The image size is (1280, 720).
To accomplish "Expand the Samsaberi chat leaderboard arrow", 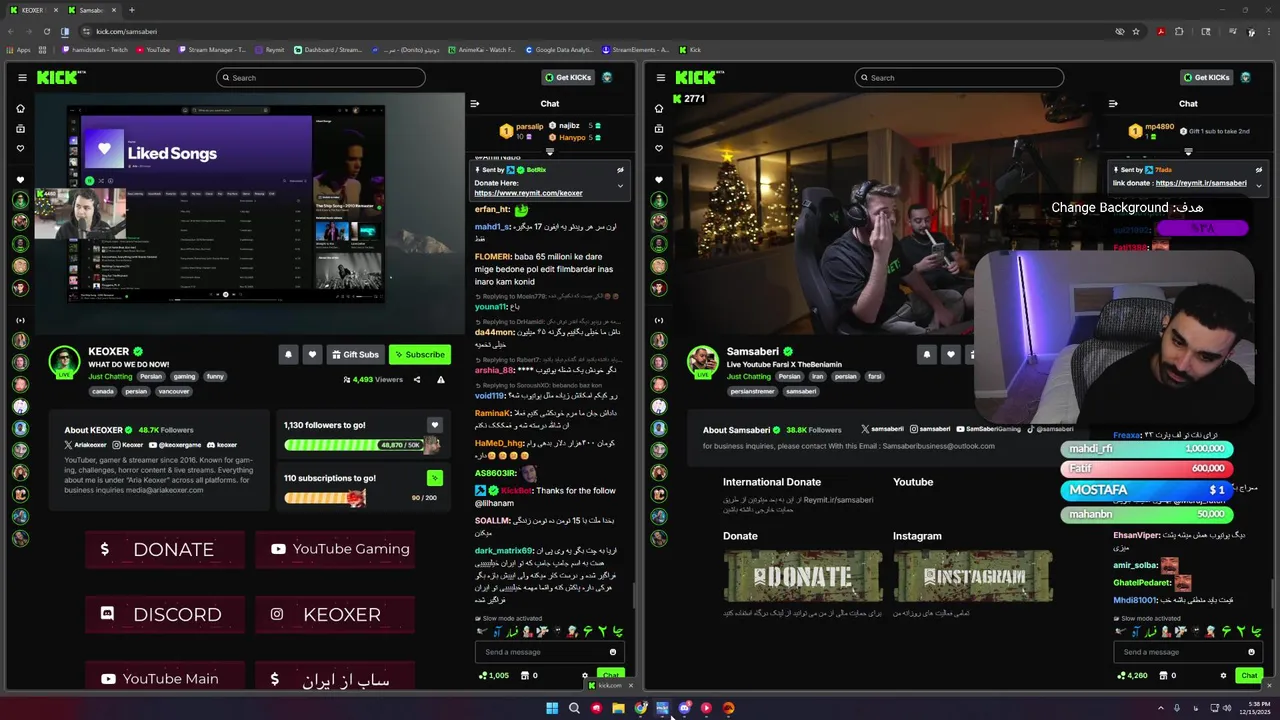I will (1188, 152).
